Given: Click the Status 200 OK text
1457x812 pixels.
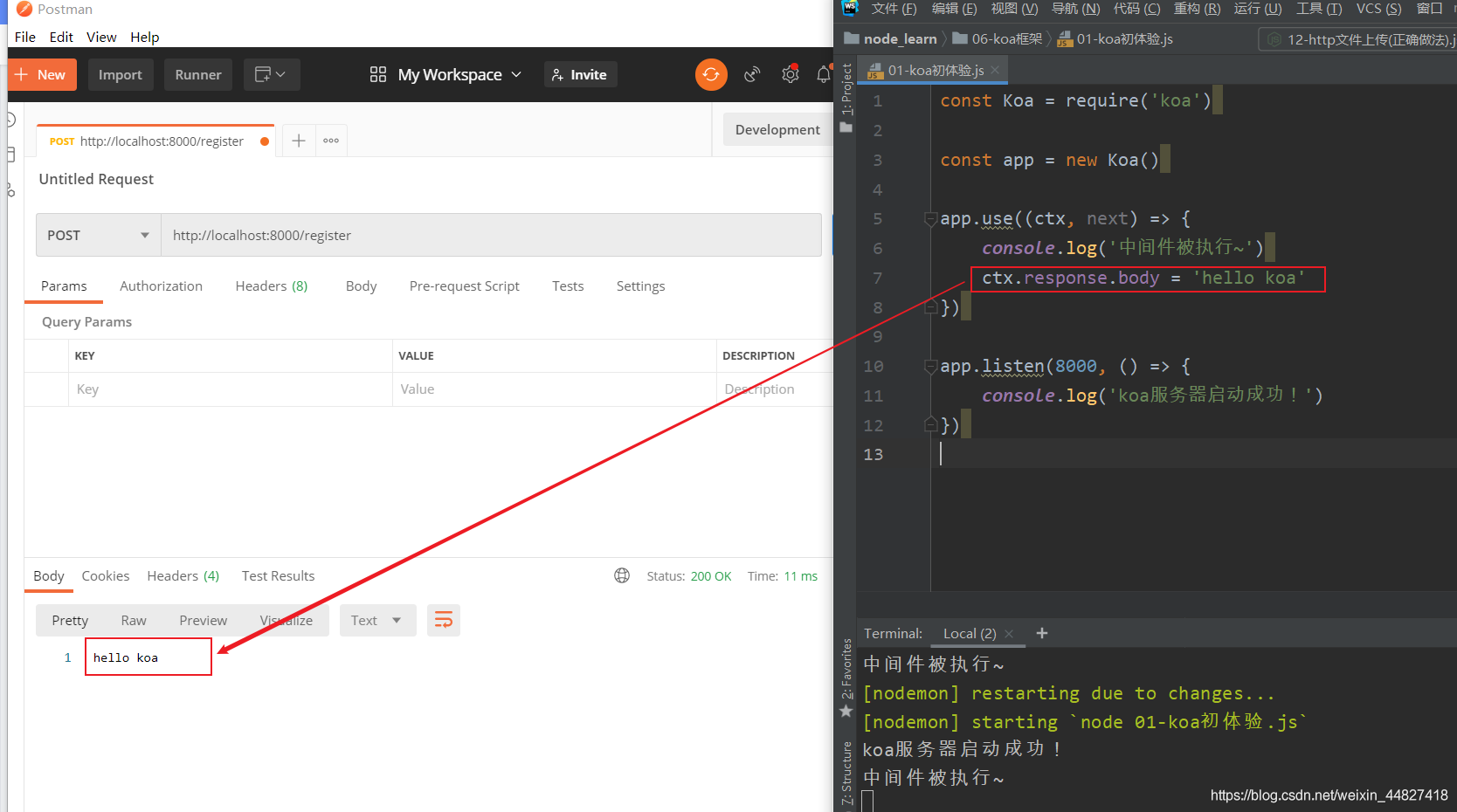Looking at the screenshot, I should [689, 576].
